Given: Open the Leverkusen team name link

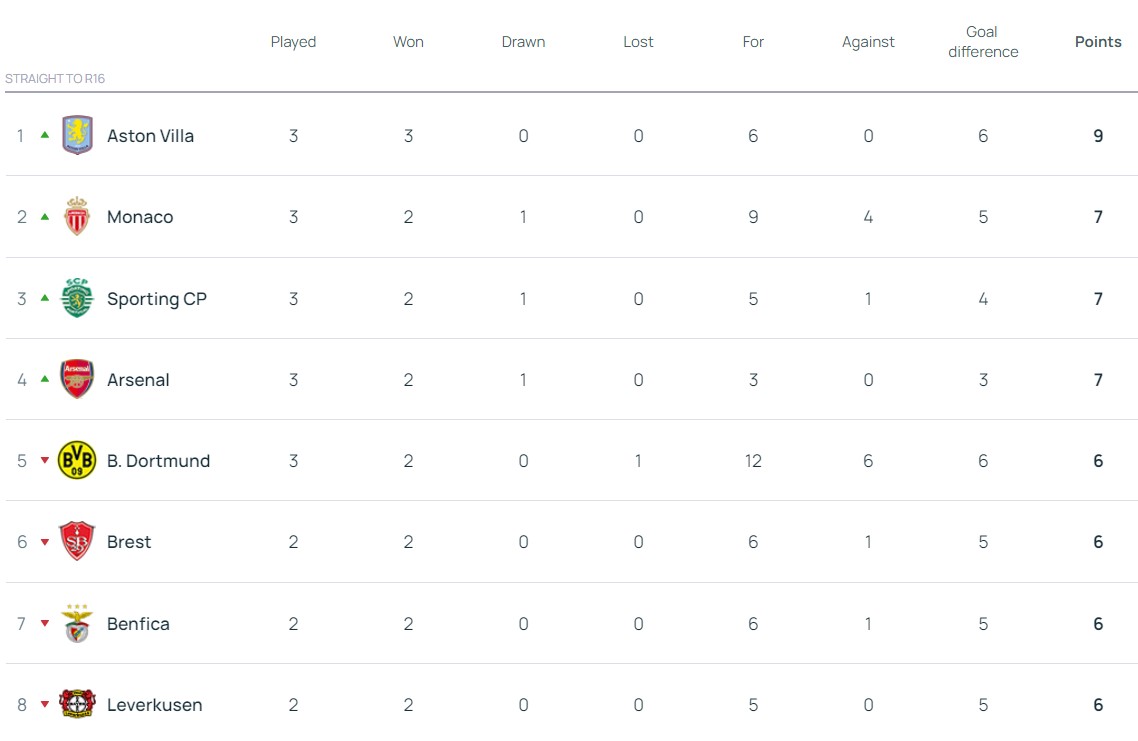Looking at the screenshot, I should (154, 705).
